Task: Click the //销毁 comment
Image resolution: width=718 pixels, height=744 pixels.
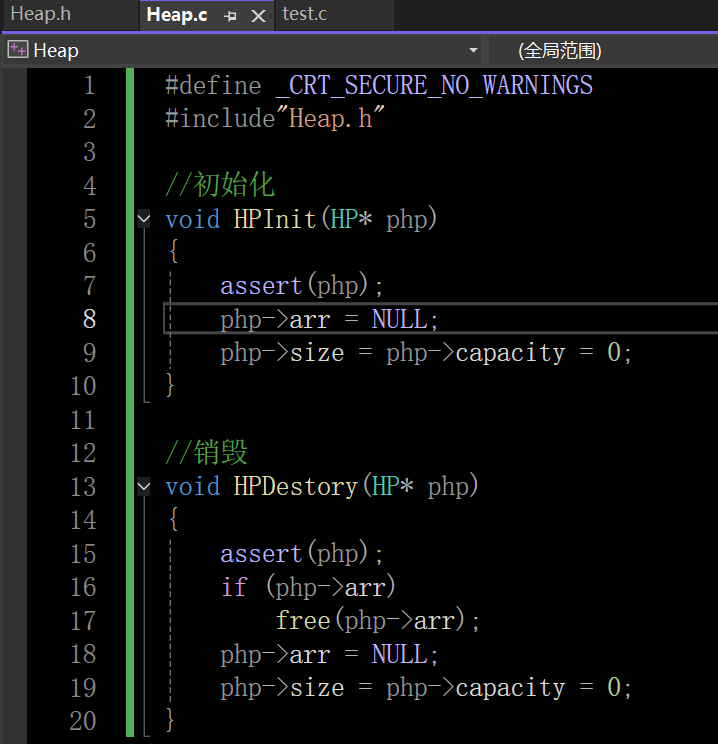Action: [206, 453]
